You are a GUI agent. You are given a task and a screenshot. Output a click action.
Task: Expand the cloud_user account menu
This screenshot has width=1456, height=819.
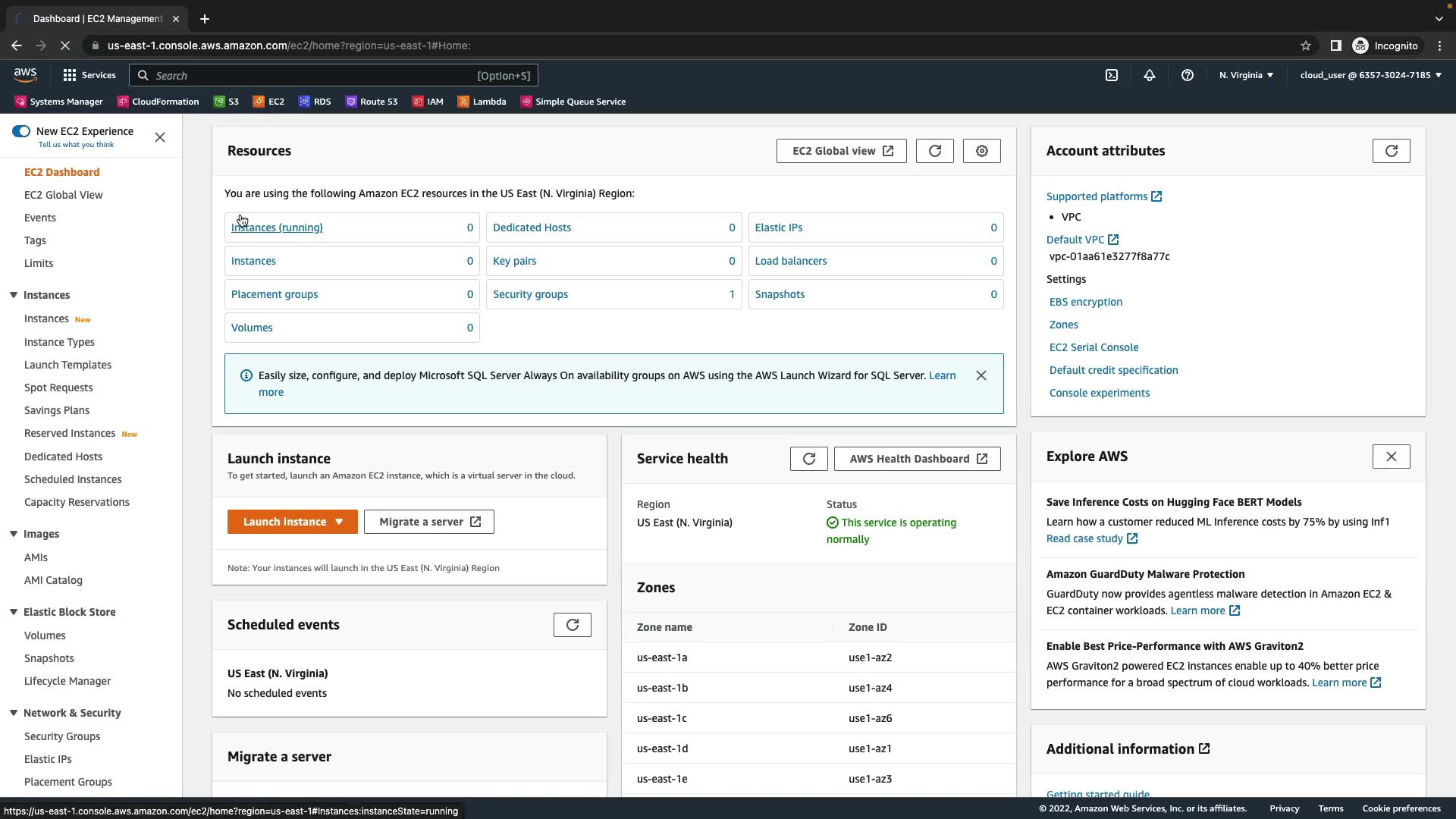1370,75
